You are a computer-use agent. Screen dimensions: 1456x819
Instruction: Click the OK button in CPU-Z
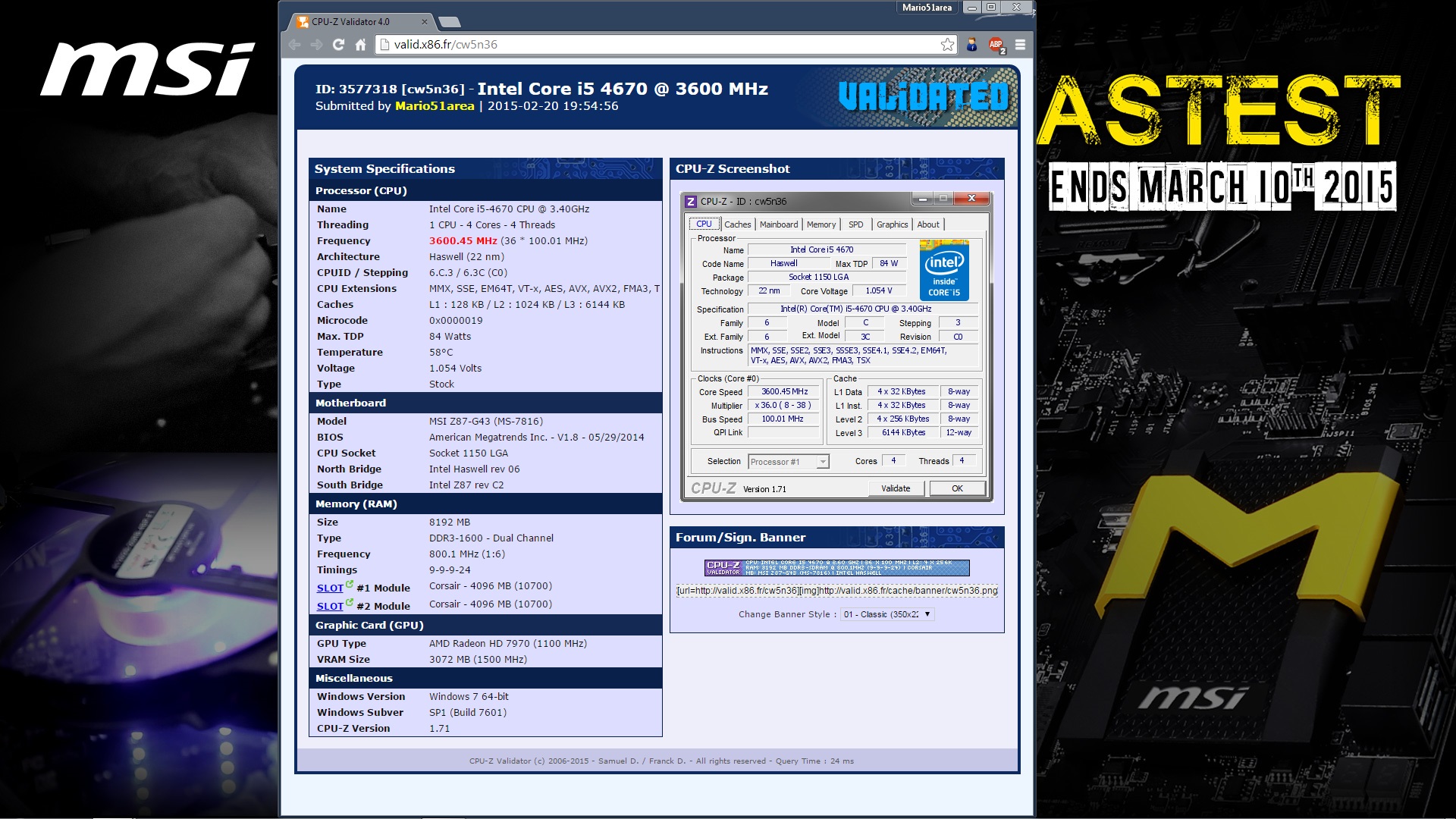pos(957,488)
